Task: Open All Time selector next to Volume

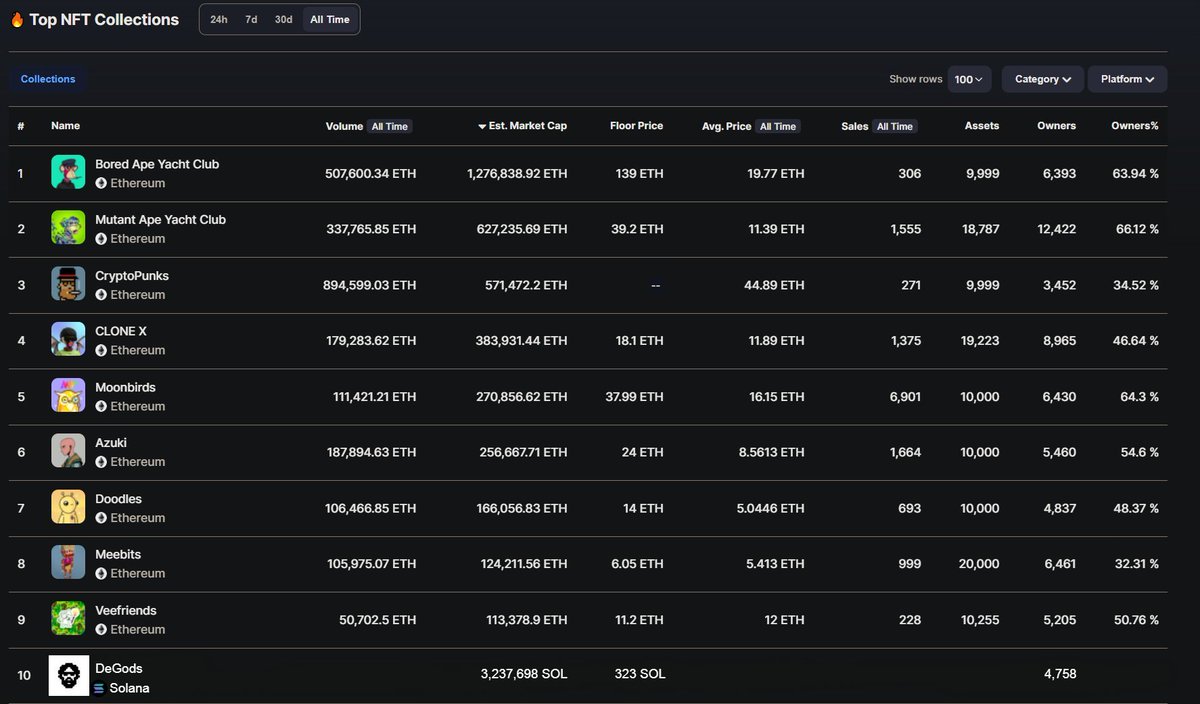Action: point(390,127)
